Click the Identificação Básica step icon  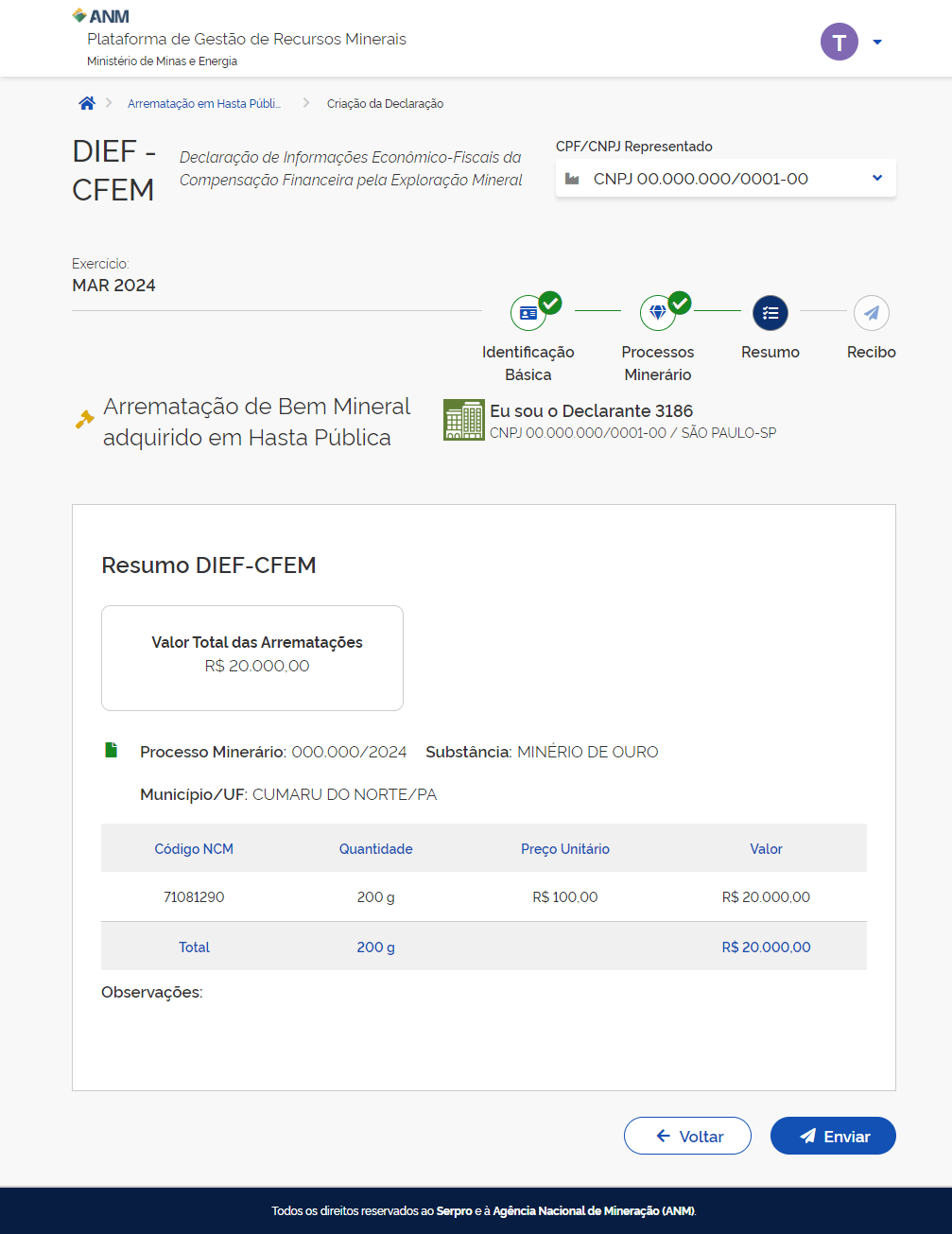(528, 313)
